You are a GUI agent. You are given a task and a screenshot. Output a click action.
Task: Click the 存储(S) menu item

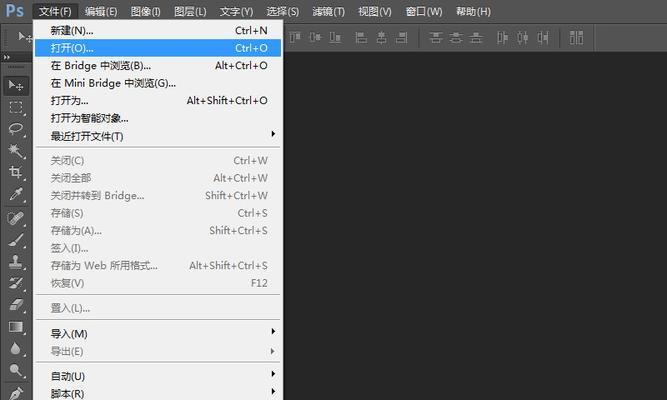158,213
